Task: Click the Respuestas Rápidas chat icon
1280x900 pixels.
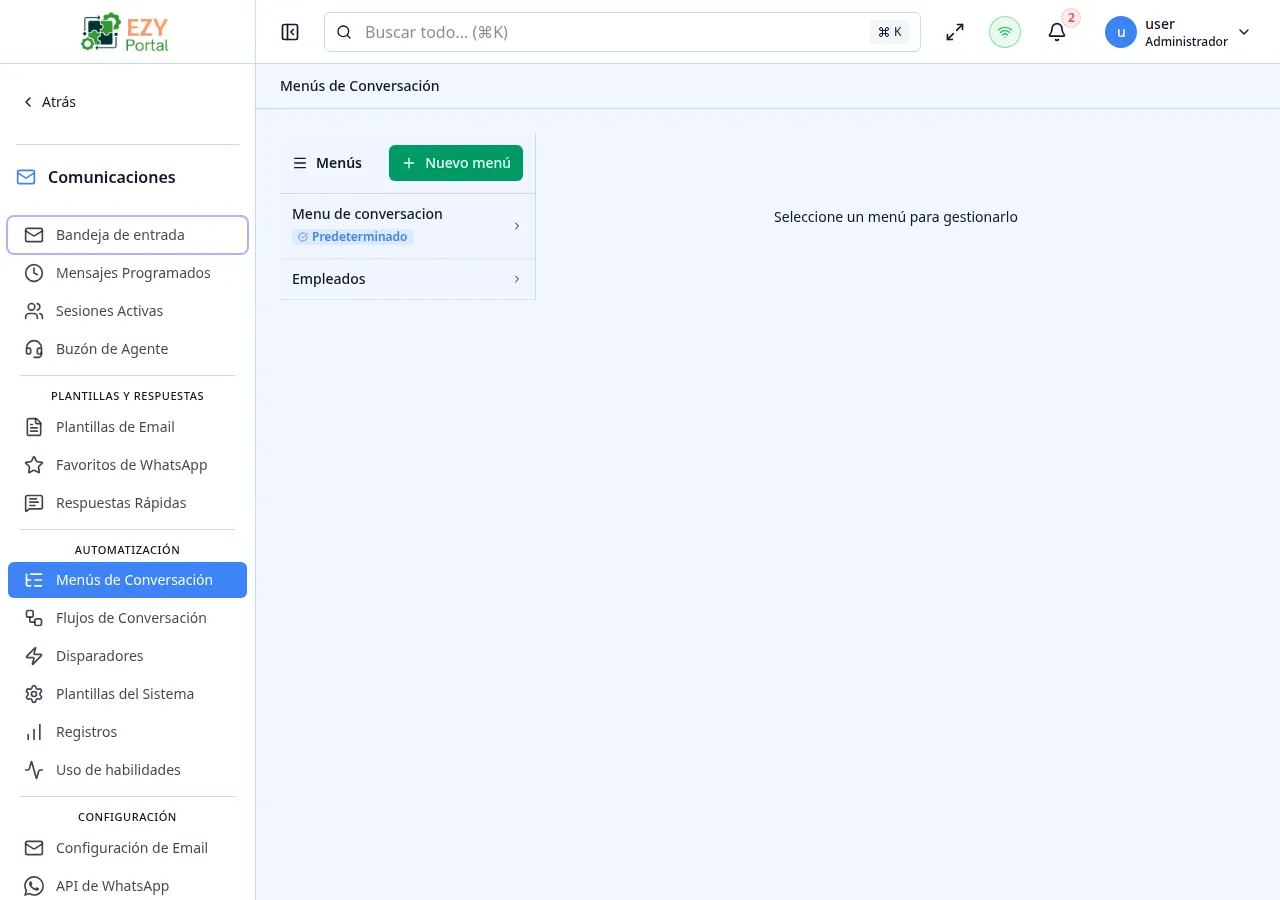Action: (34, 503)
